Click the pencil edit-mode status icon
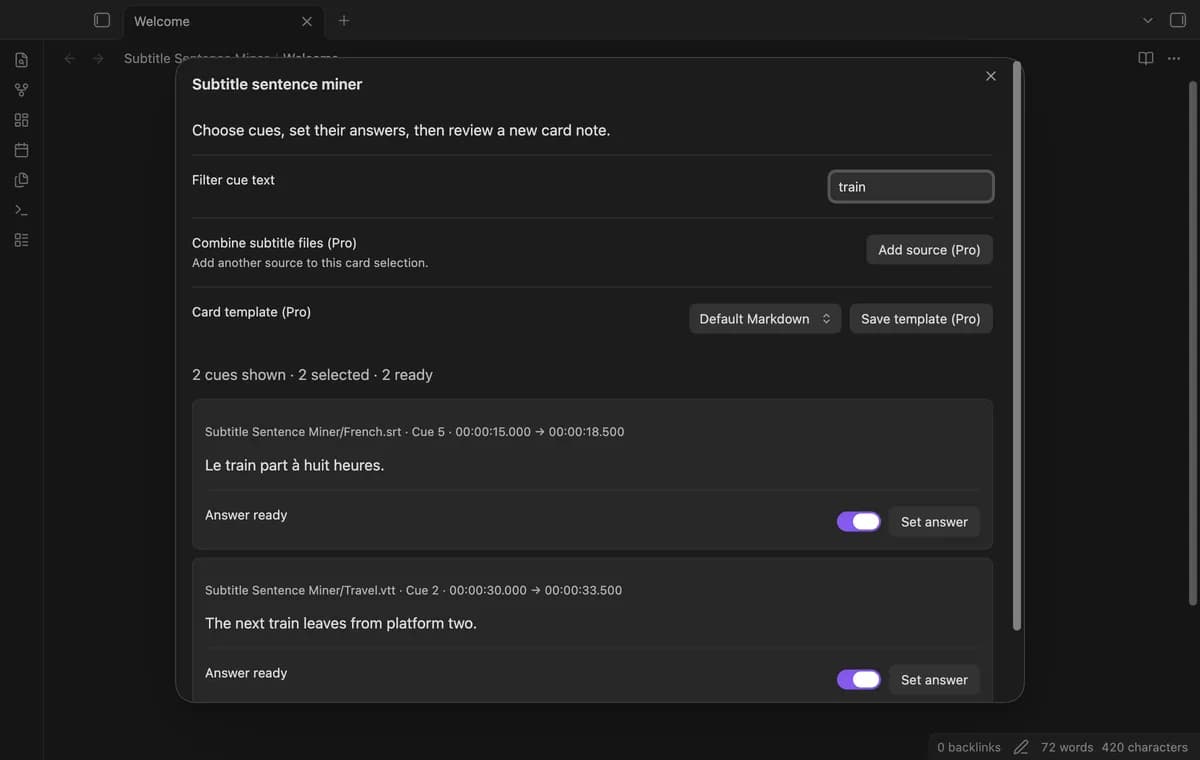 (x=1021, y=747)
